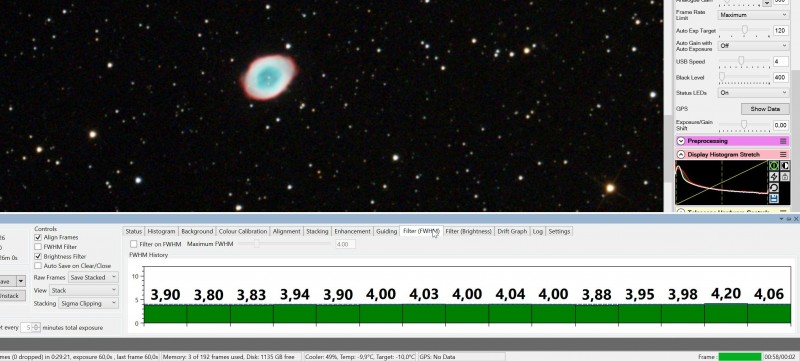Click the blue floppy disk save icon
800x361 pixels.
point(773,199)
